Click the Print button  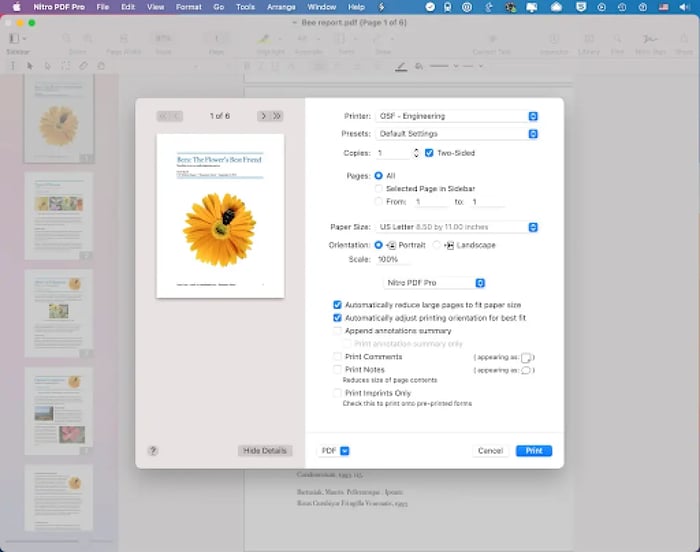point(534,451)
